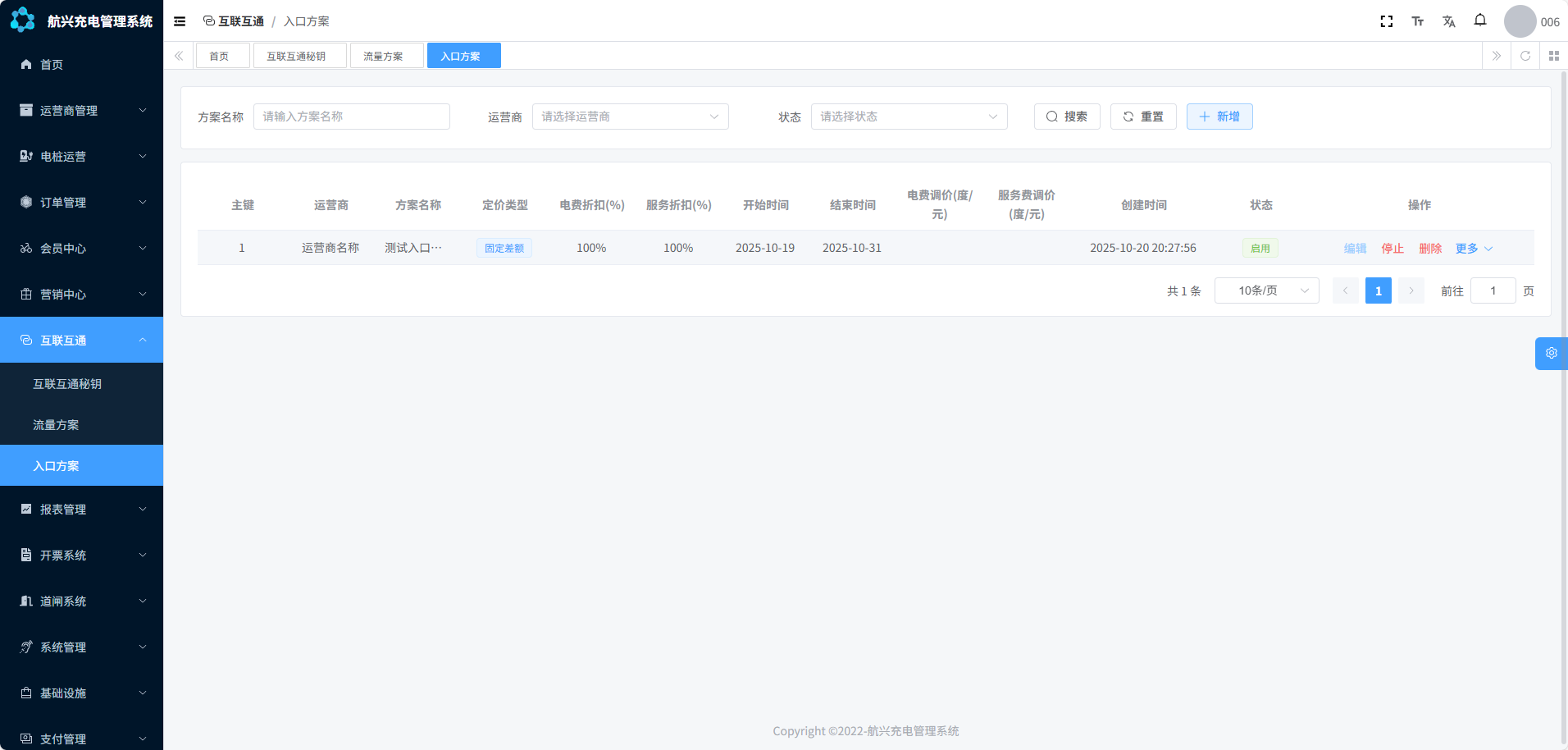Viewport: 1568px width, 750px height.
Task: Collapse the 互联互通 sidebar menu
Action: click(x=81, y=340)
